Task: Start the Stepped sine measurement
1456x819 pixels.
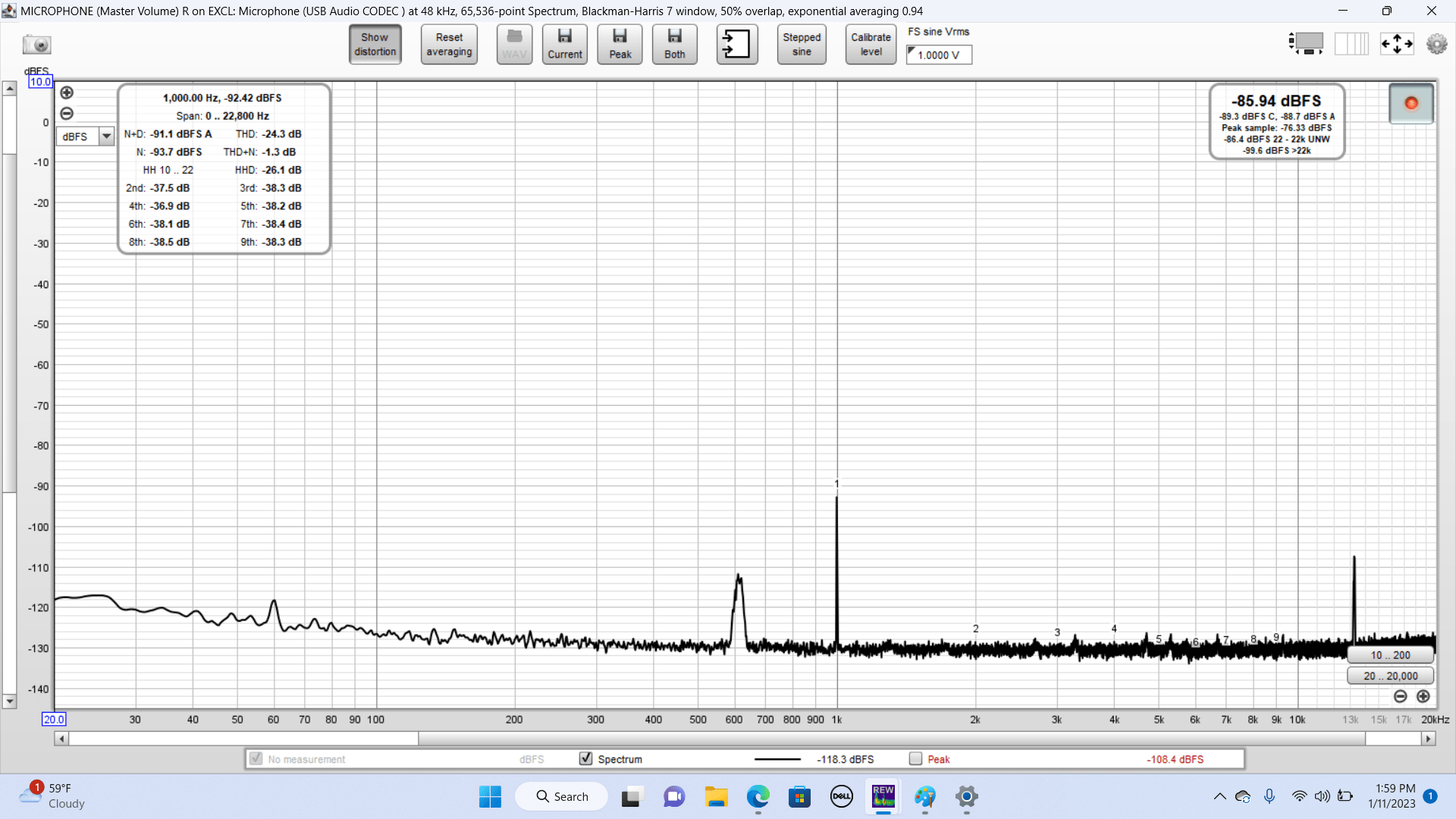Action: [x=802, y=45]
